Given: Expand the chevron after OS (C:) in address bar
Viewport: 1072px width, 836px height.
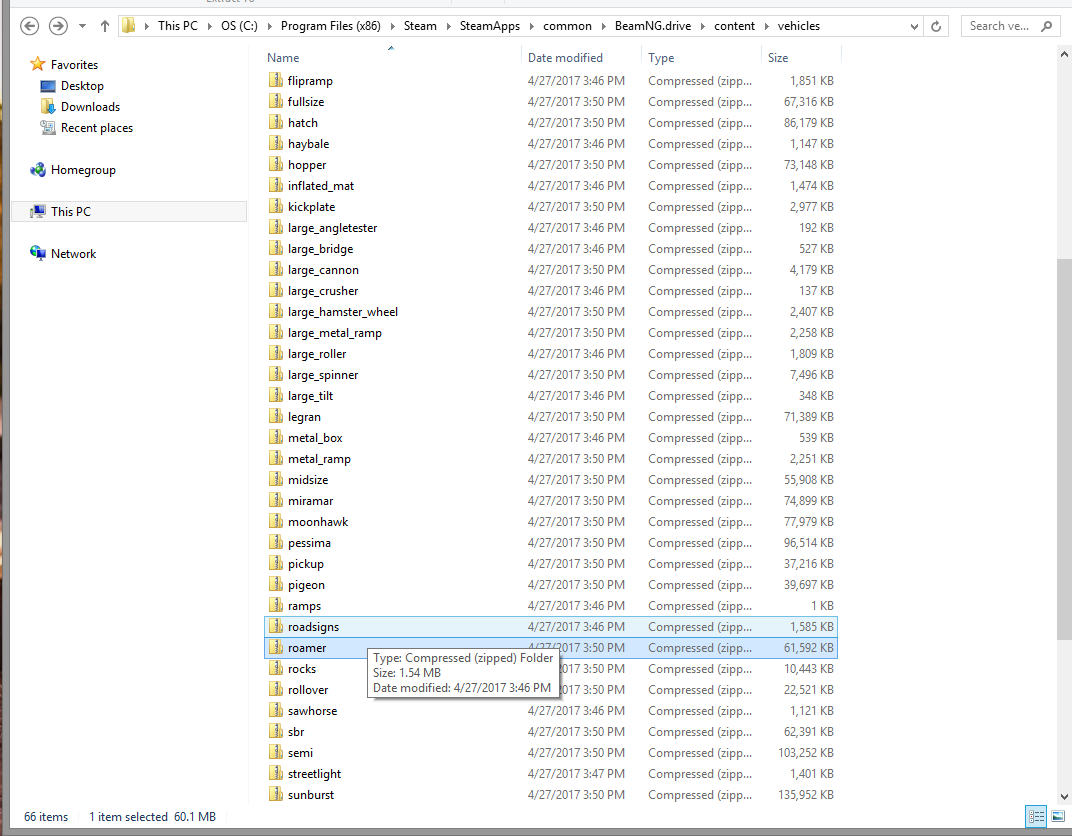Looking at the screenshot, I should point(269,27).
